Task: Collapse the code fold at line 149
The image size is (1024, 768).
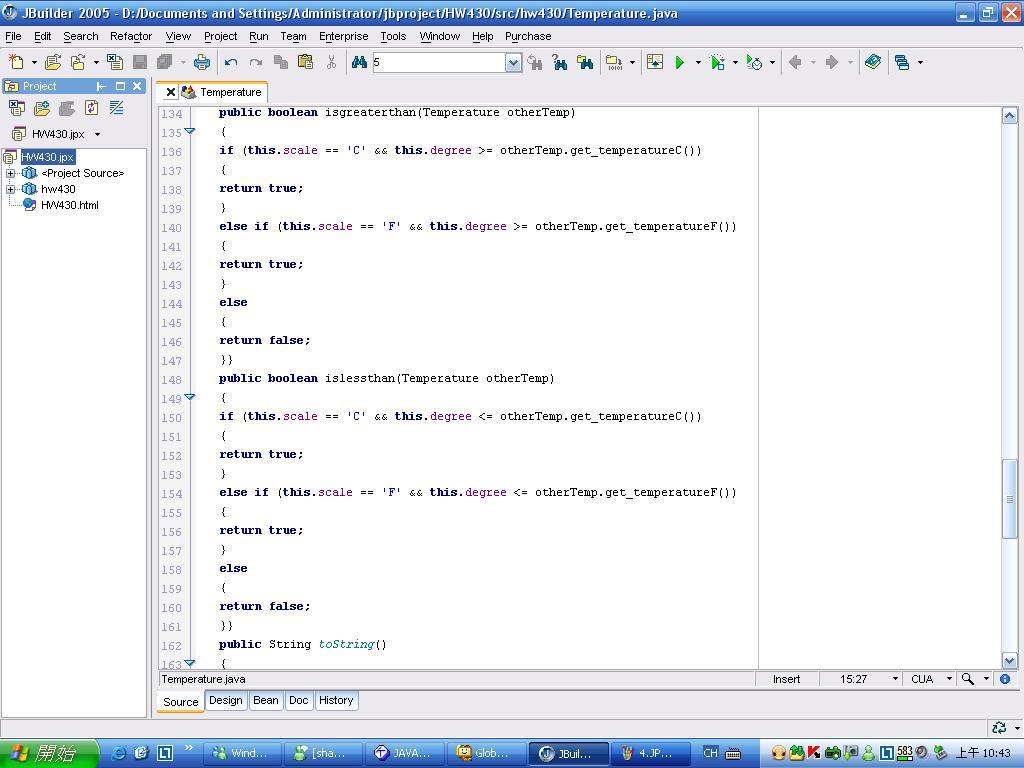Action: (189, 397)
